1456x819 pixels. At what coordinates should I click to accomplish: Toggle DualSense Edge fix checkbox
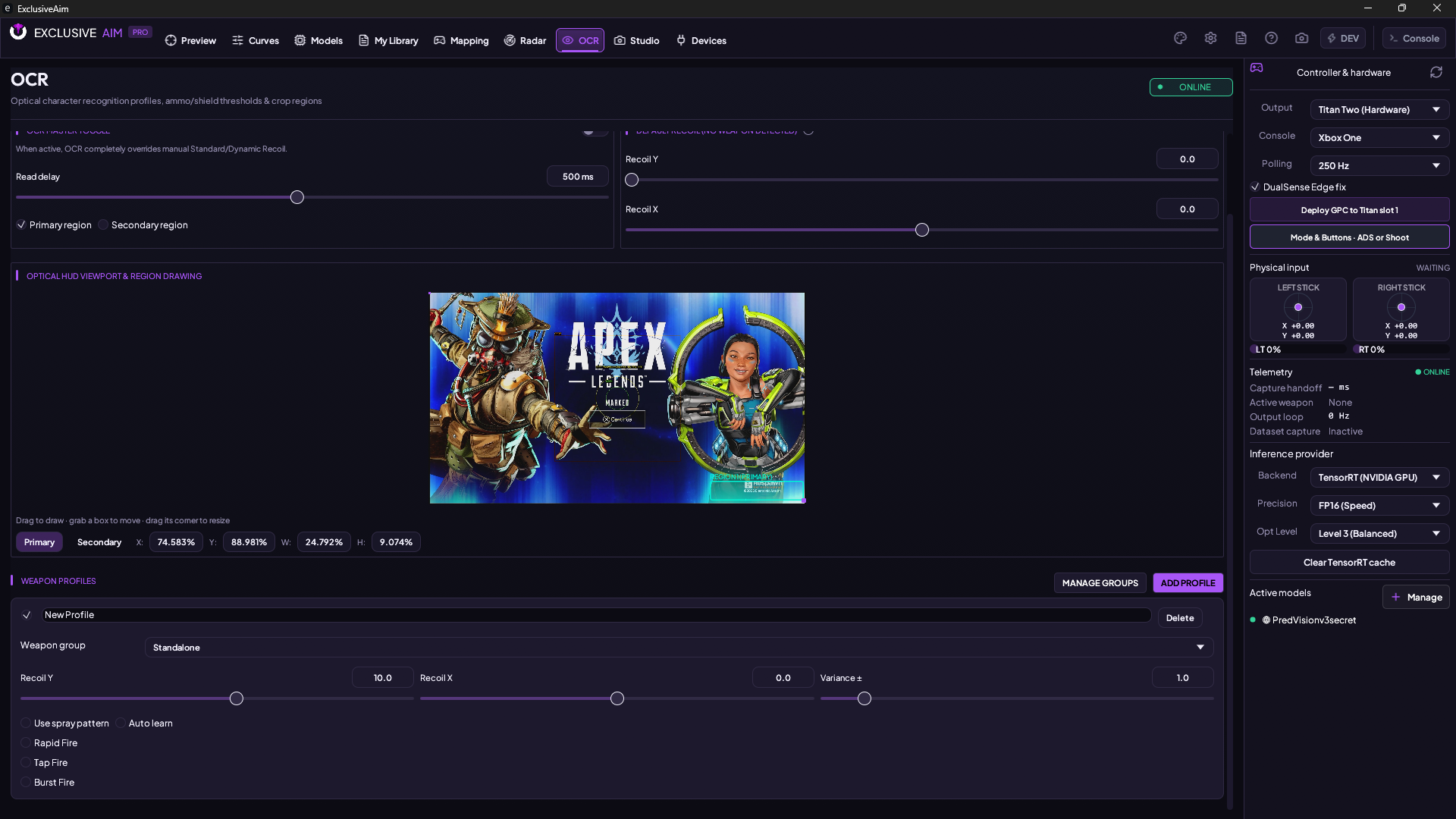(1255, 187)
